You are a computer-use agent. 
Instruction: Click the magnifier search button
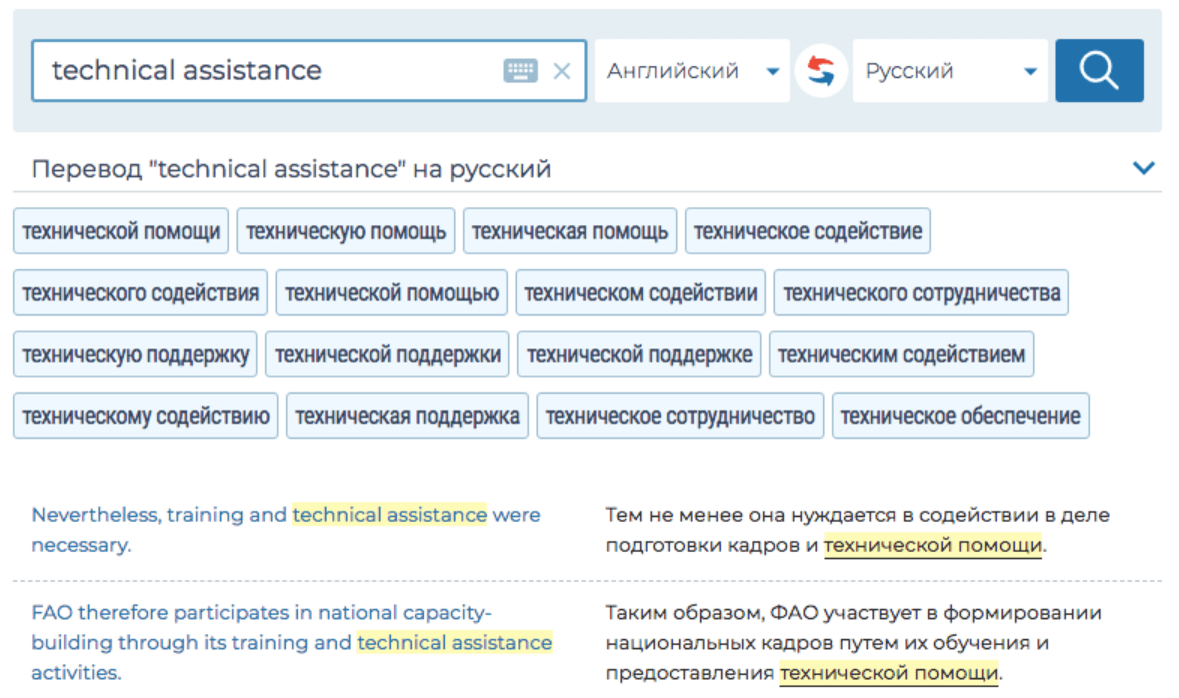point(1099,71)
